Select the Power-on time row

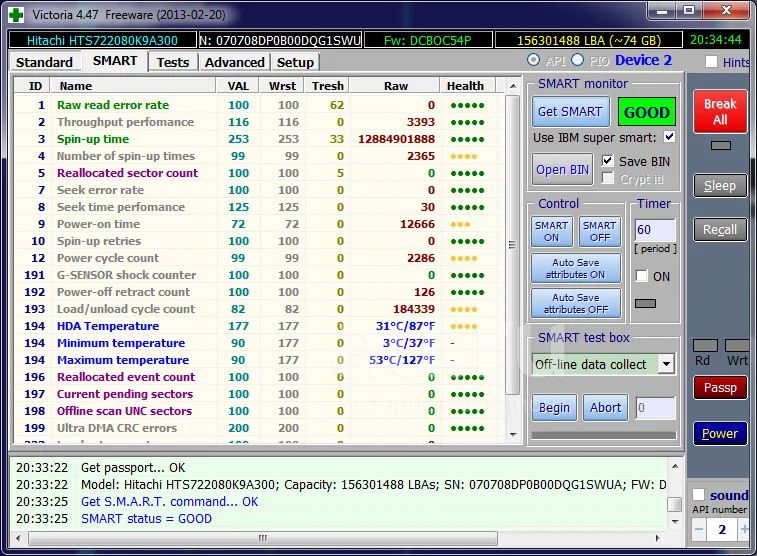point(258,224)
